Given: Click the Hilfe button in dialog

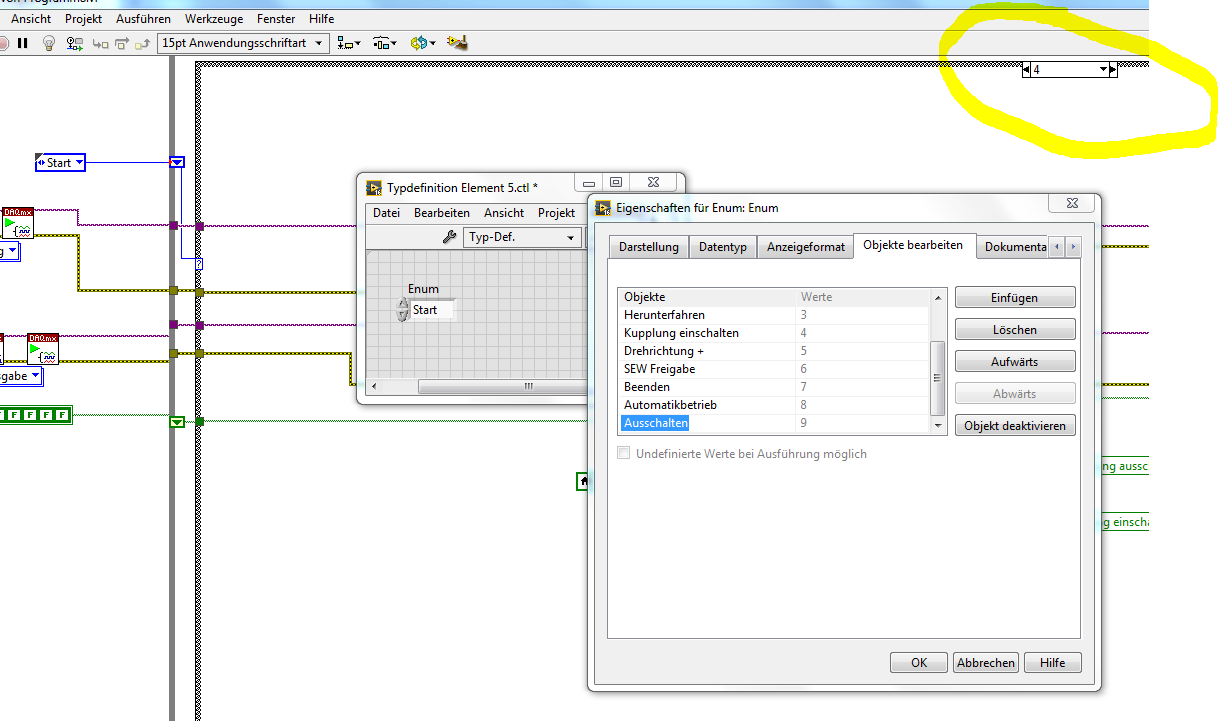Looking at the screenshot, I should [1052, 662].
